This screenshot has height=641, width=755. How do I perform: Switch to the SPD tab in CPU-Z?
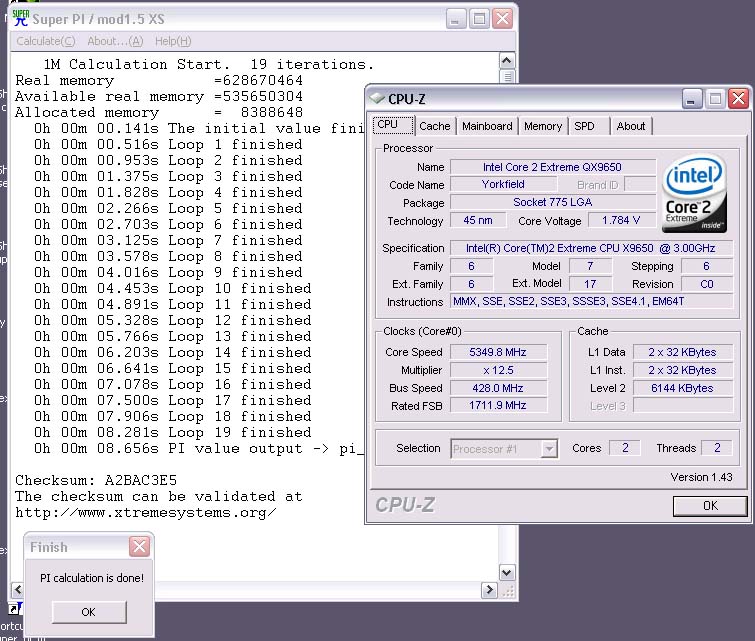coord(585,126)
